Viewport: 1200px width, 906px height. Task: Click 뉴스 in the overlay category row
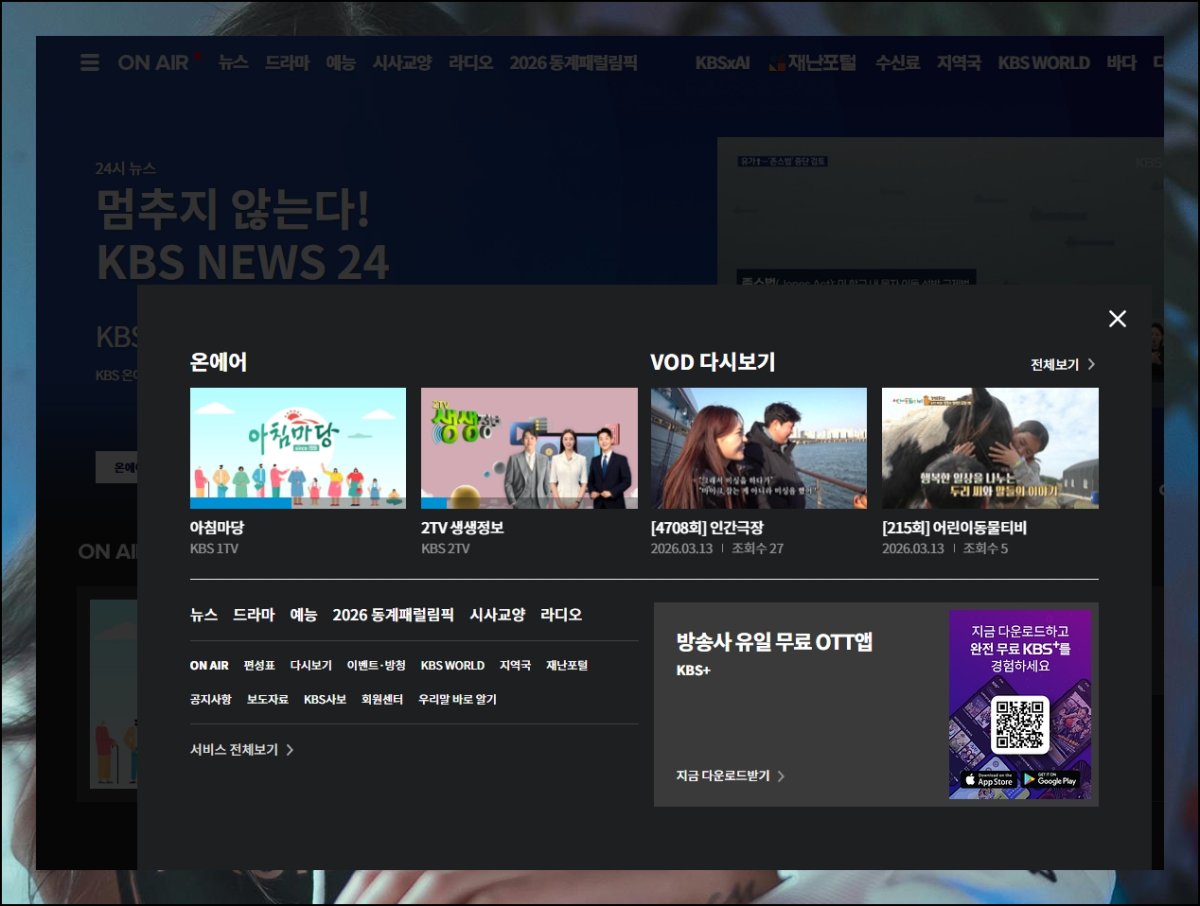[204, 615]
